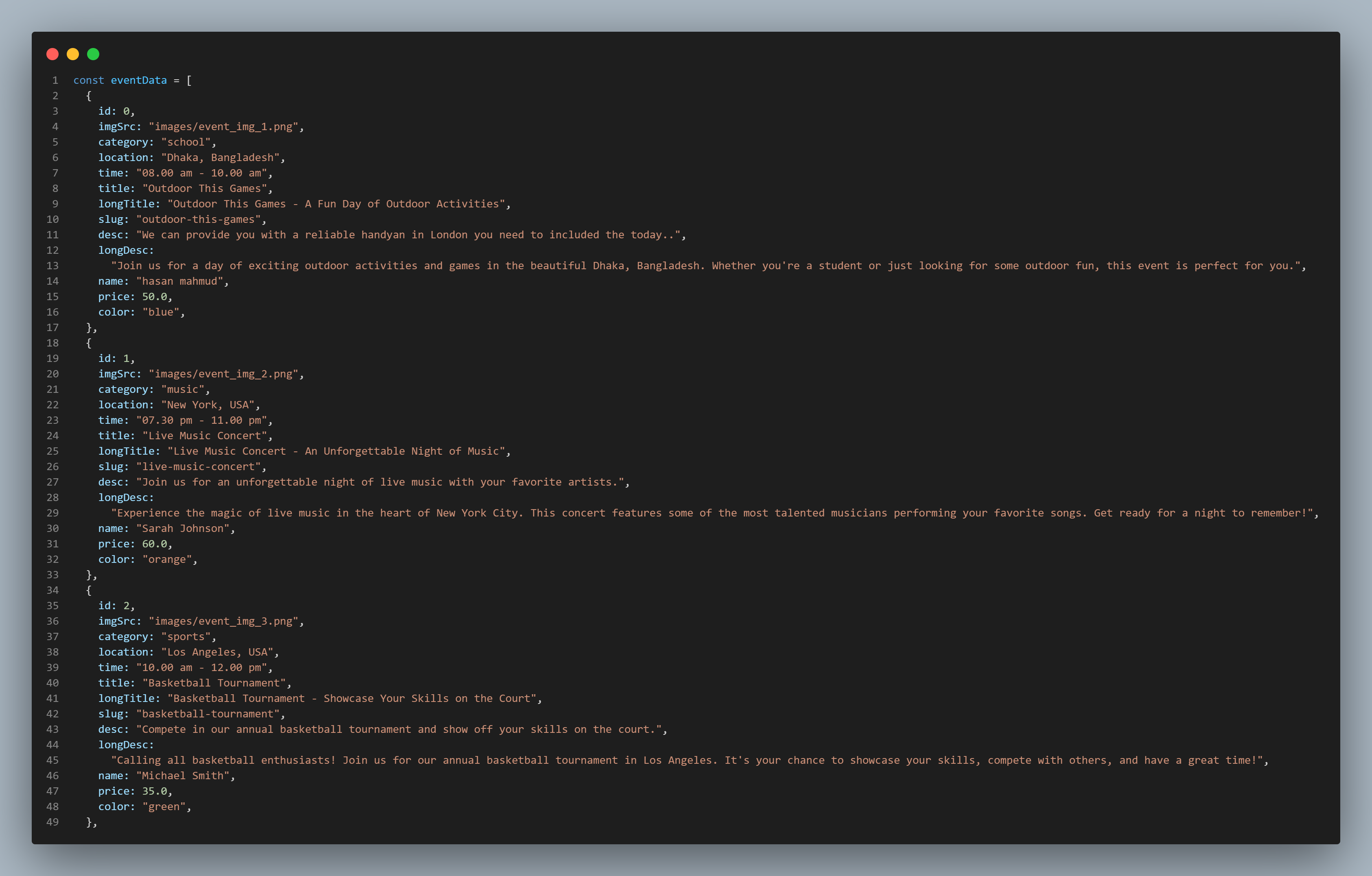
Task: Click the yellow minimize window dot
Action: coord(73,54)
